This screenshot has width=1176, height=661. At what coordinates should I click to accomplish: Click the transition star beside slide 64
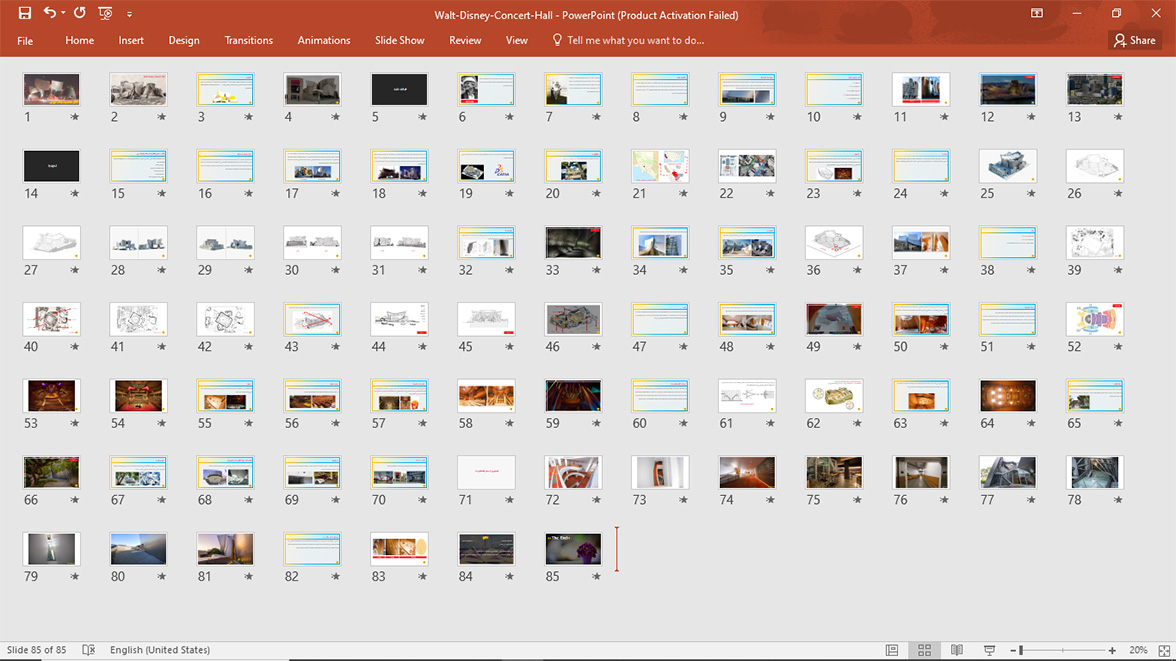[1031, 423]
